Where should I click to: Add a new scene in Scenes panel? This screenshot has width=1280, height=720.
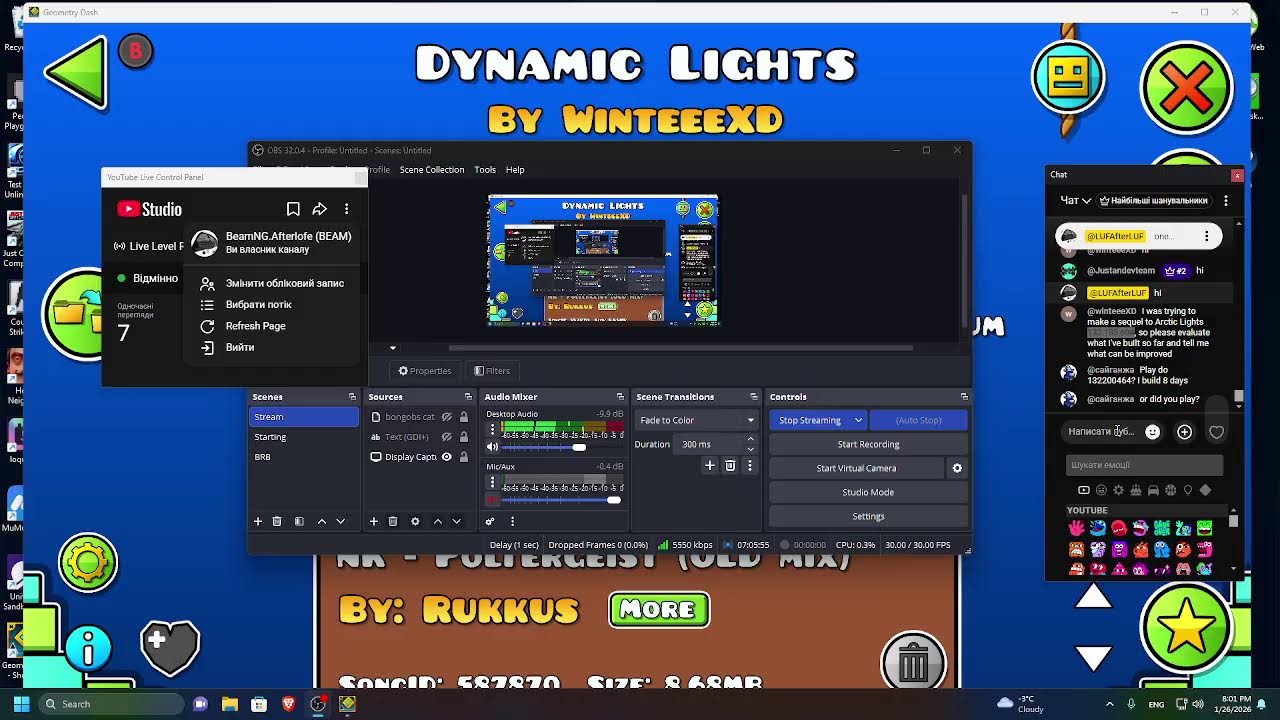257,521
